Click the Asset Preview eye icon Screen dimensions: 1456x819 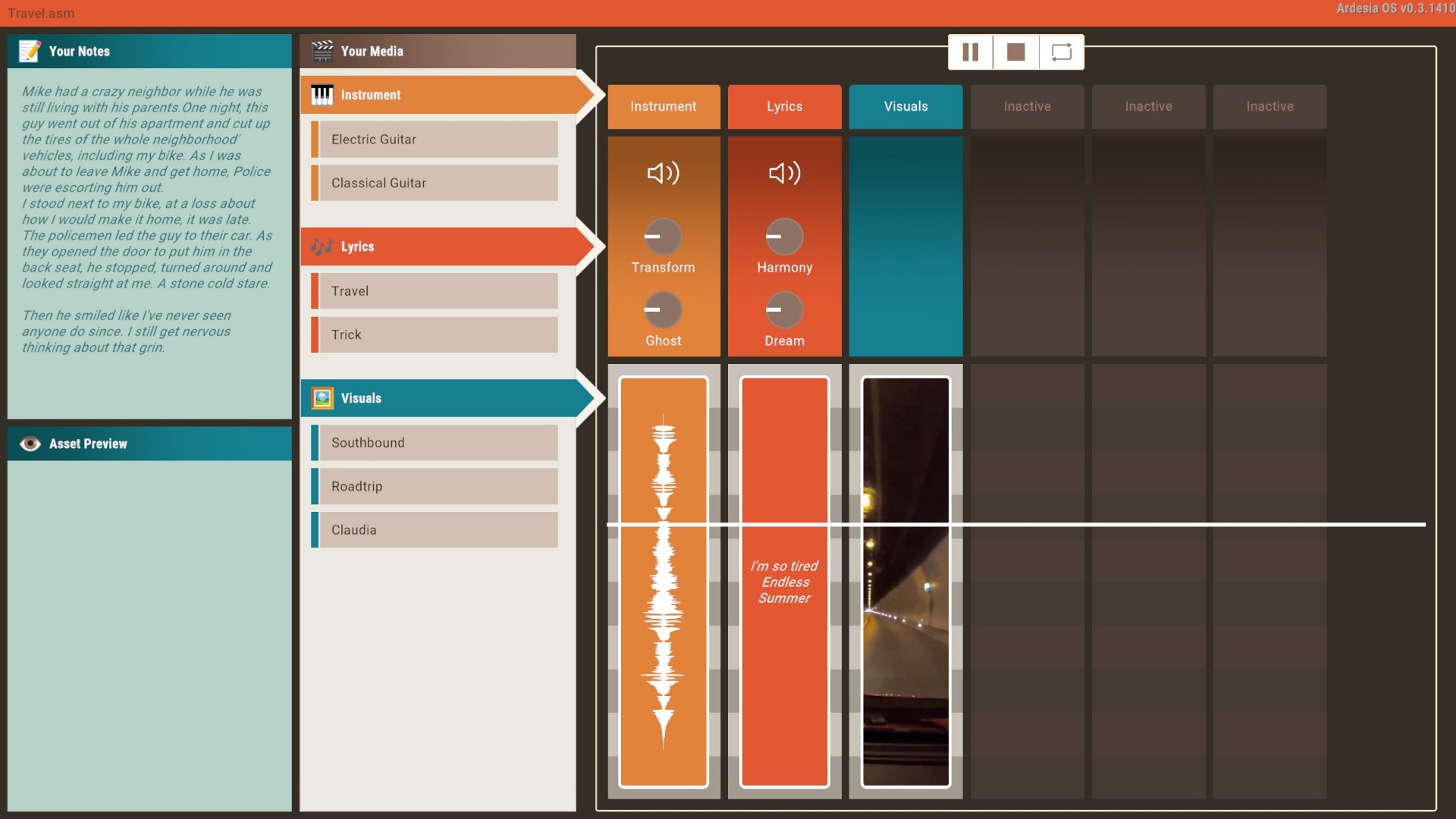point(30,444)
